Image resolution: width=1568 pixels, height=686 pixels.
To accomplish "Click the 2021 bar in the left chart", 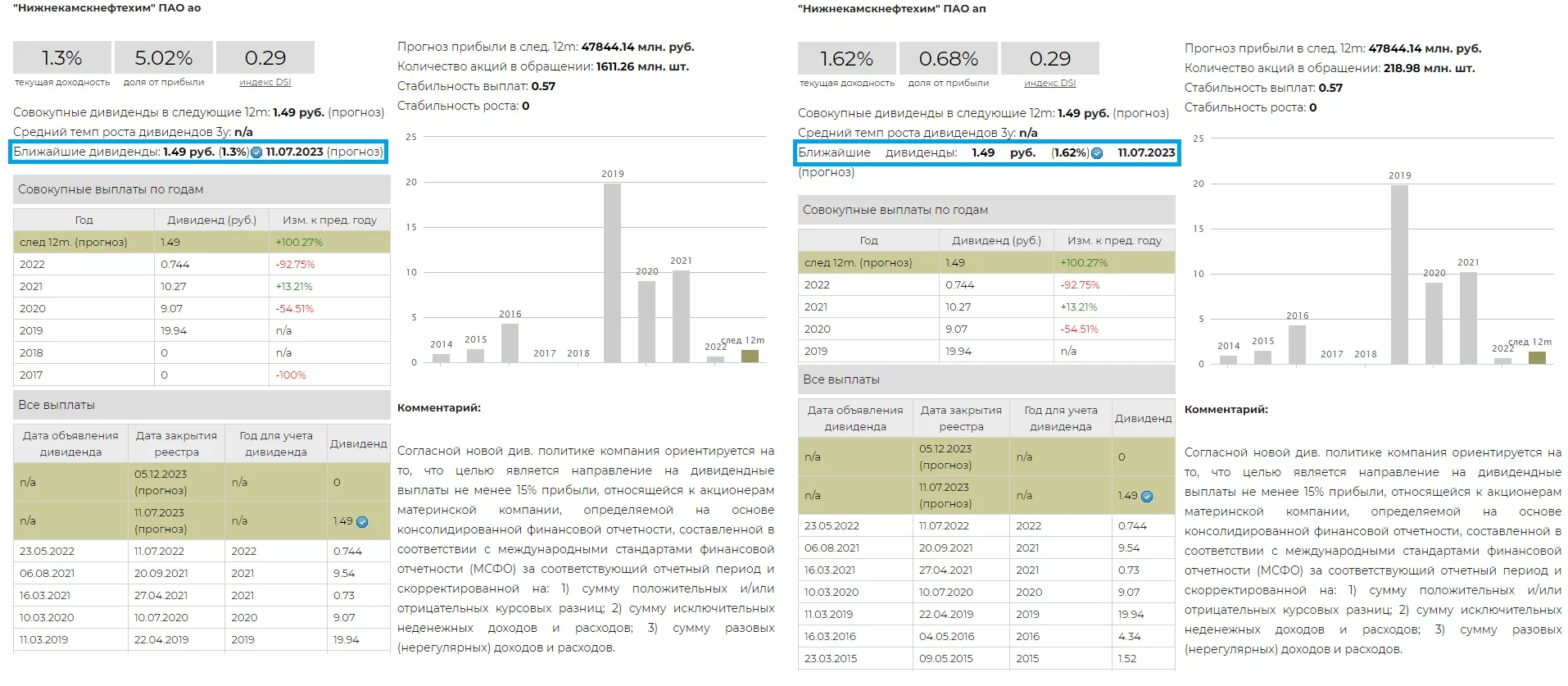I will click(x=681, y=316).
